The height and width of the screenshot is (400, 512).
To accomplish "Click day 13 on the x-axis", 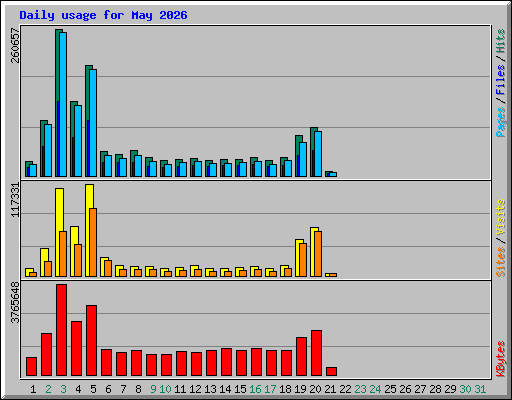I will coord(210,389).
